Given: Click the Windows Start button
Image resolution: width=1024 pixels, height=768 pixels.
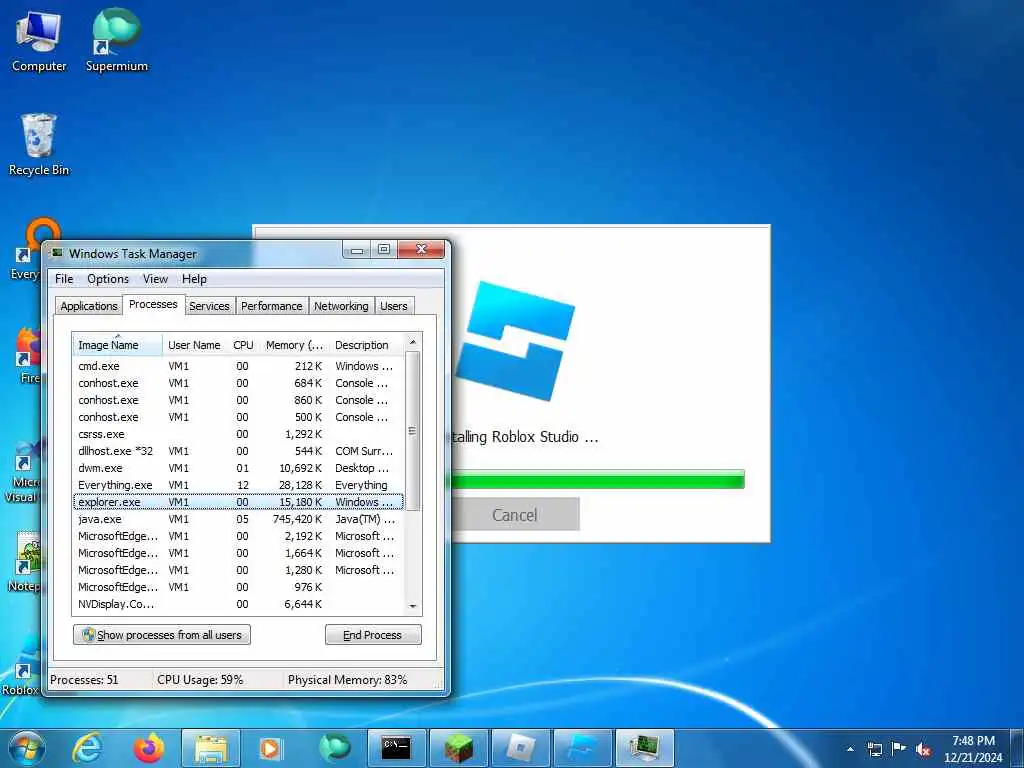Looking at the screenshot, I should tap(27, 748).
